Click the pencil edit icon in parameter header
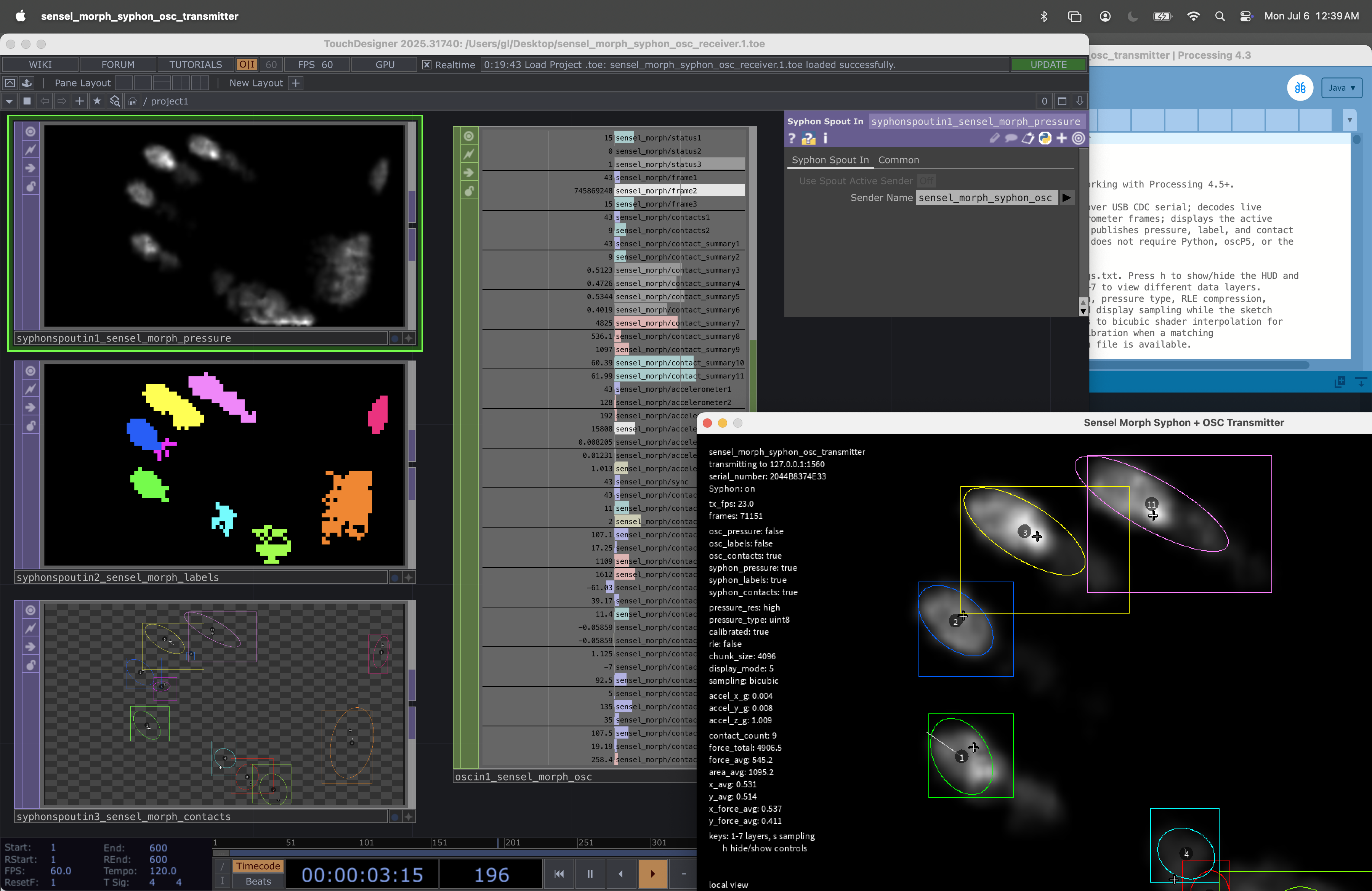This screenshot has height=891, width=1372. pyautogui.click(x=994, y=138)
